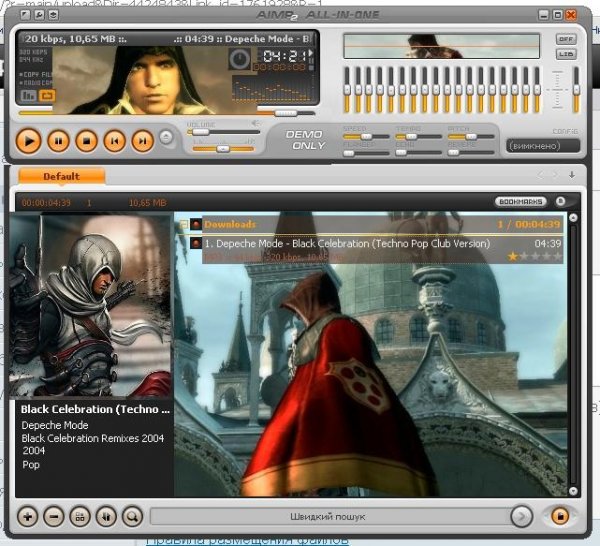Open the playlist tabs down-arrow menu
This screenshot has height=546, width=600.
pos(572,175)
